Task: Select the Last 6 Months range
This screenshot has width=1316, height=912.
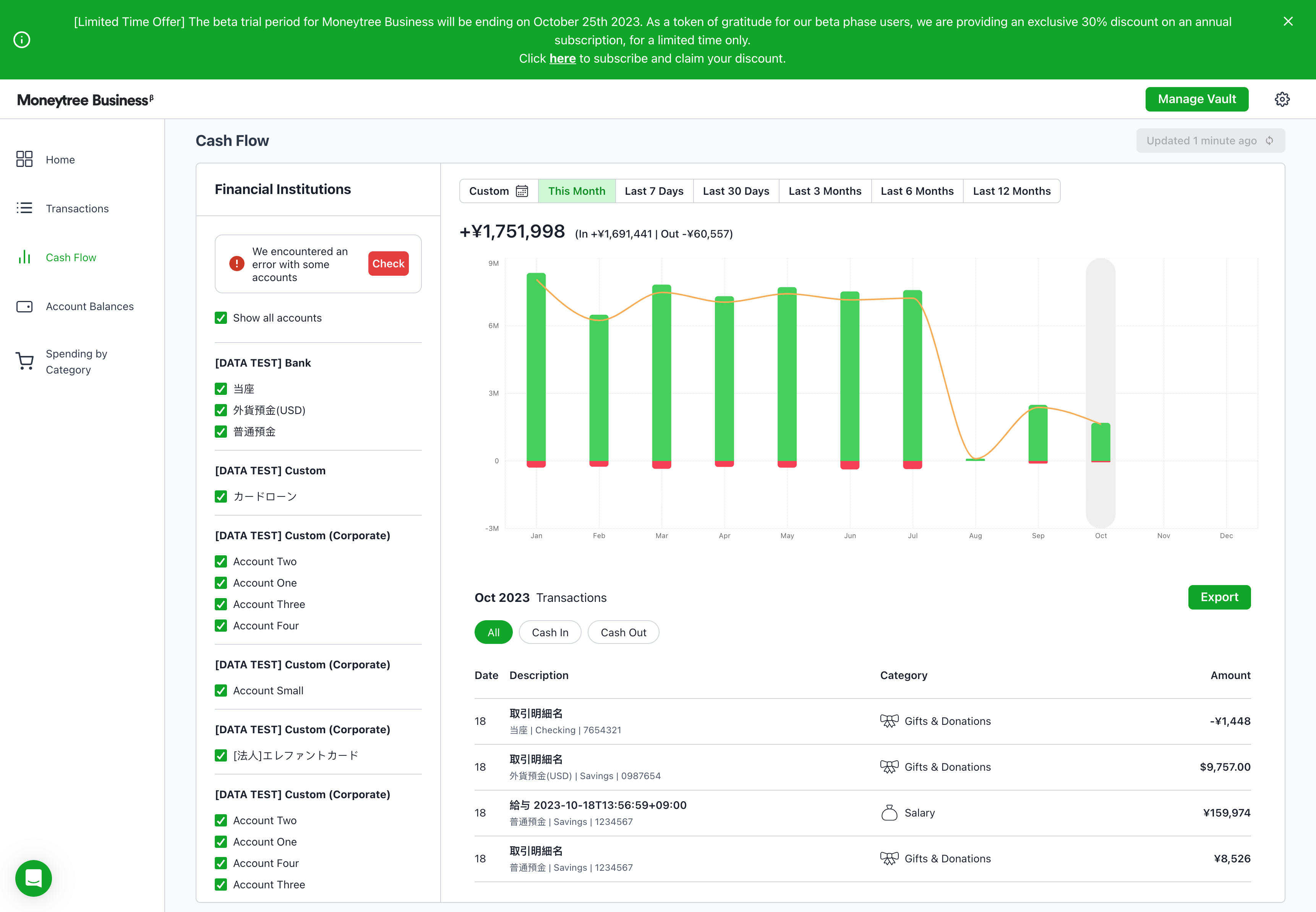Action: click(917, 191)
